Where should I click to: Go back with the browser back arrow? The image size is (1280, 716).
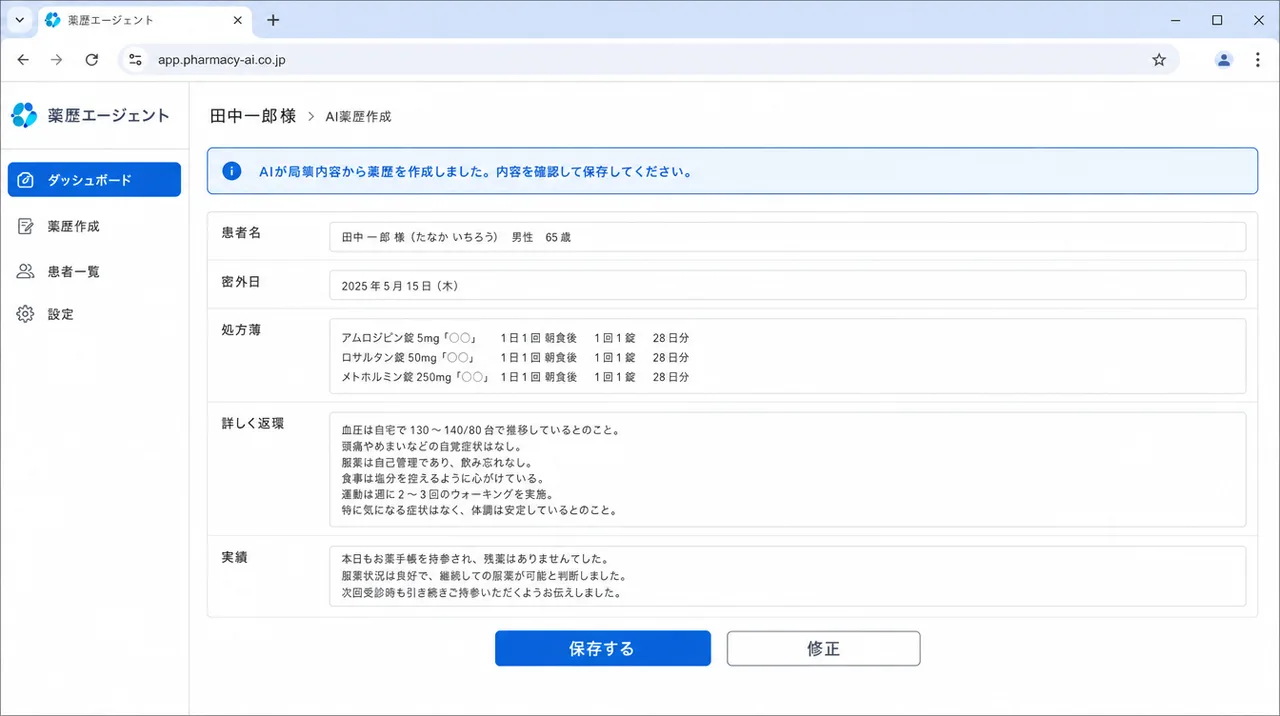pos(23,60)
